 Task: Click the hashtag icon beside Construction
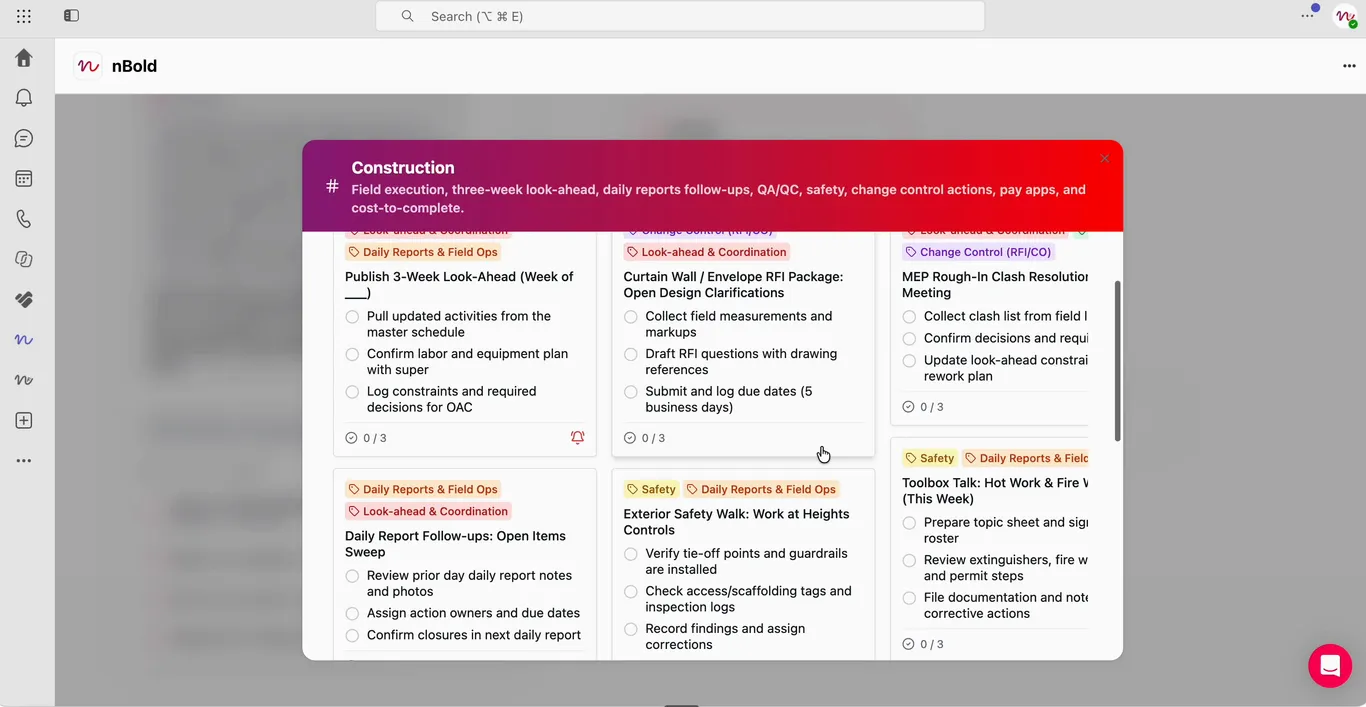(332, 186)
